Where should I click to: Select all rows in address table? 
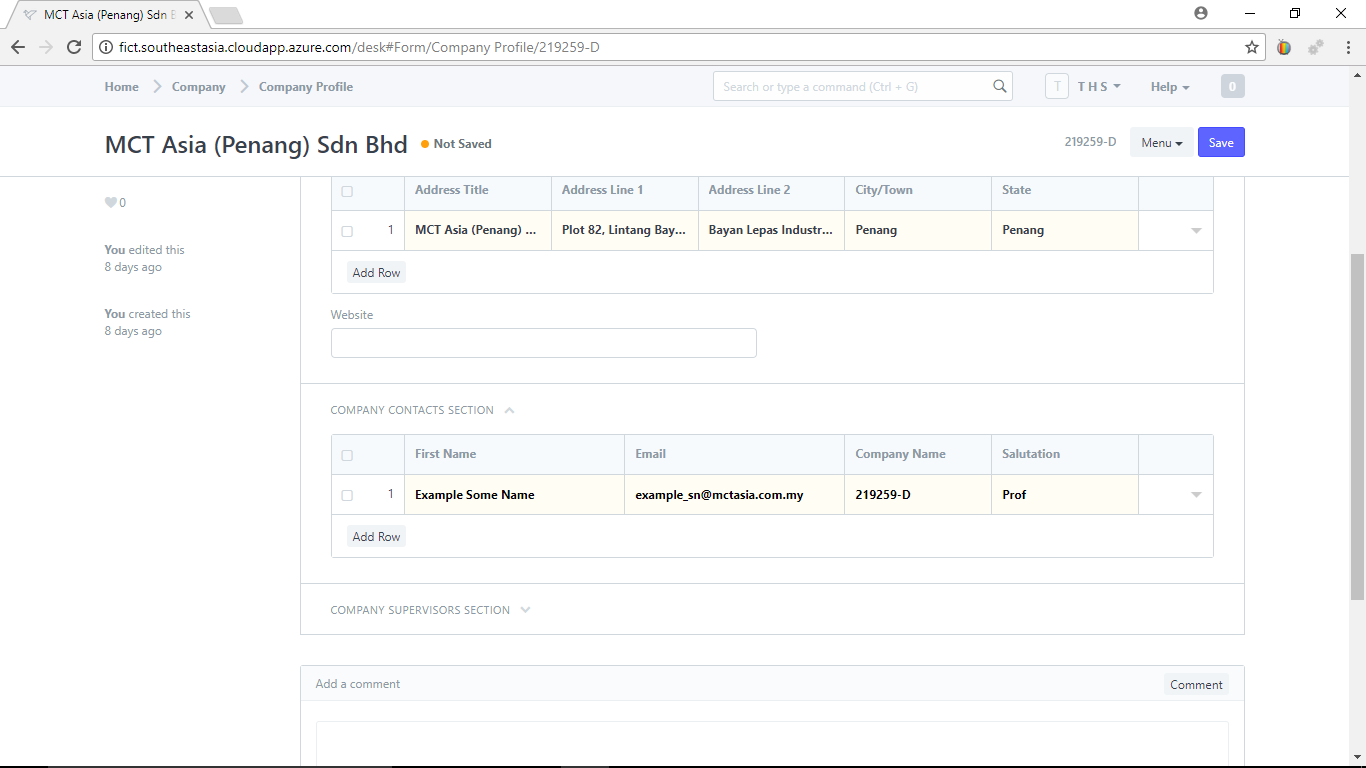347,191
